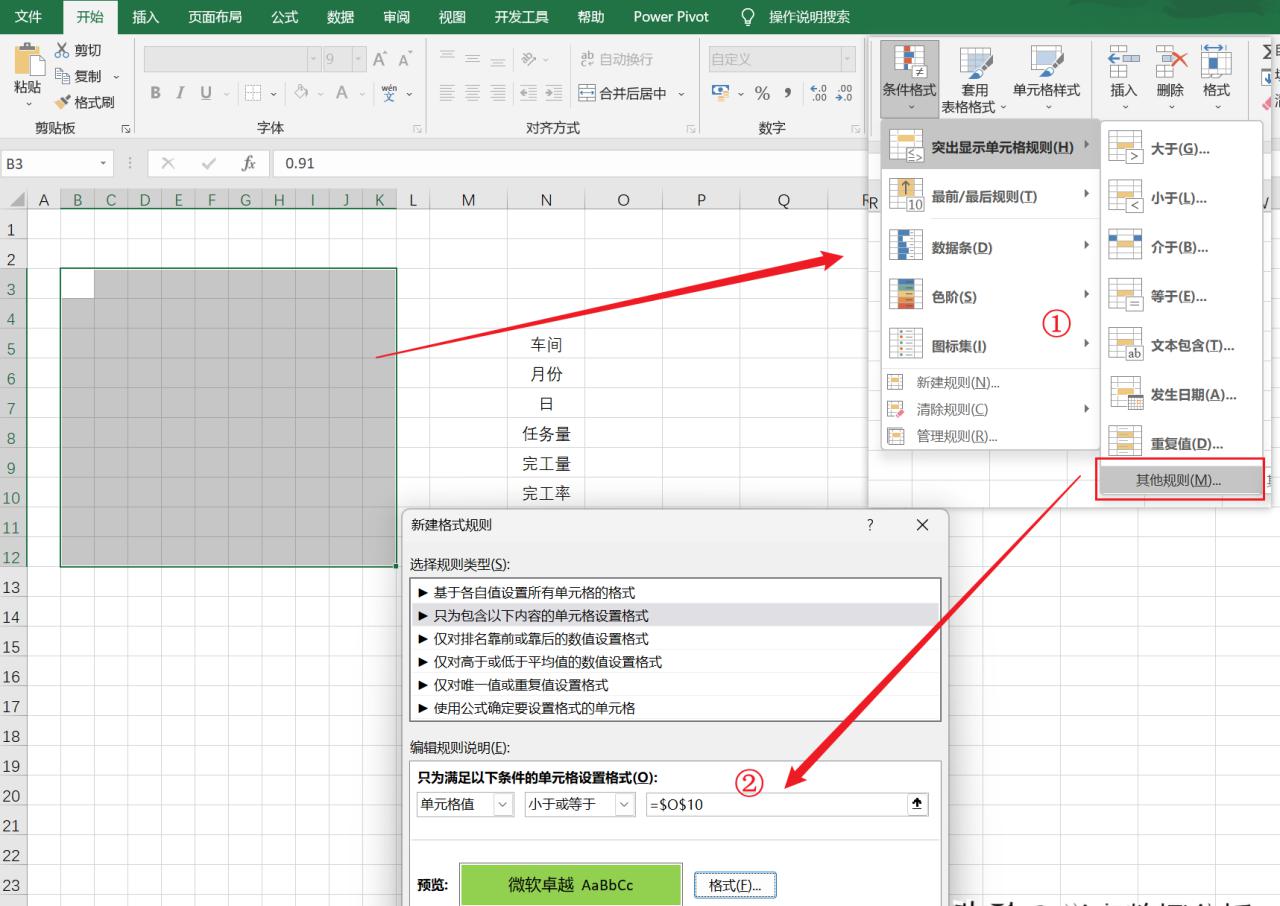Click the percent style icon
This screenshot has width=1280, height=906.
(x=762, y=93)
